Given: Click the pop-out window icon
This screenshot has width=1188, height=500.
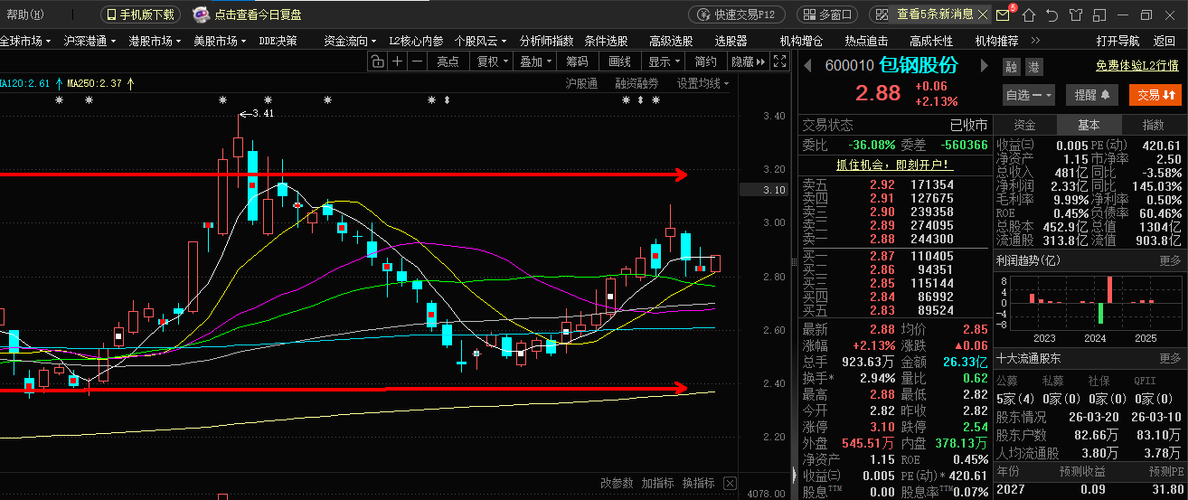Looking at the screenshot, I should pos(1099,14).
